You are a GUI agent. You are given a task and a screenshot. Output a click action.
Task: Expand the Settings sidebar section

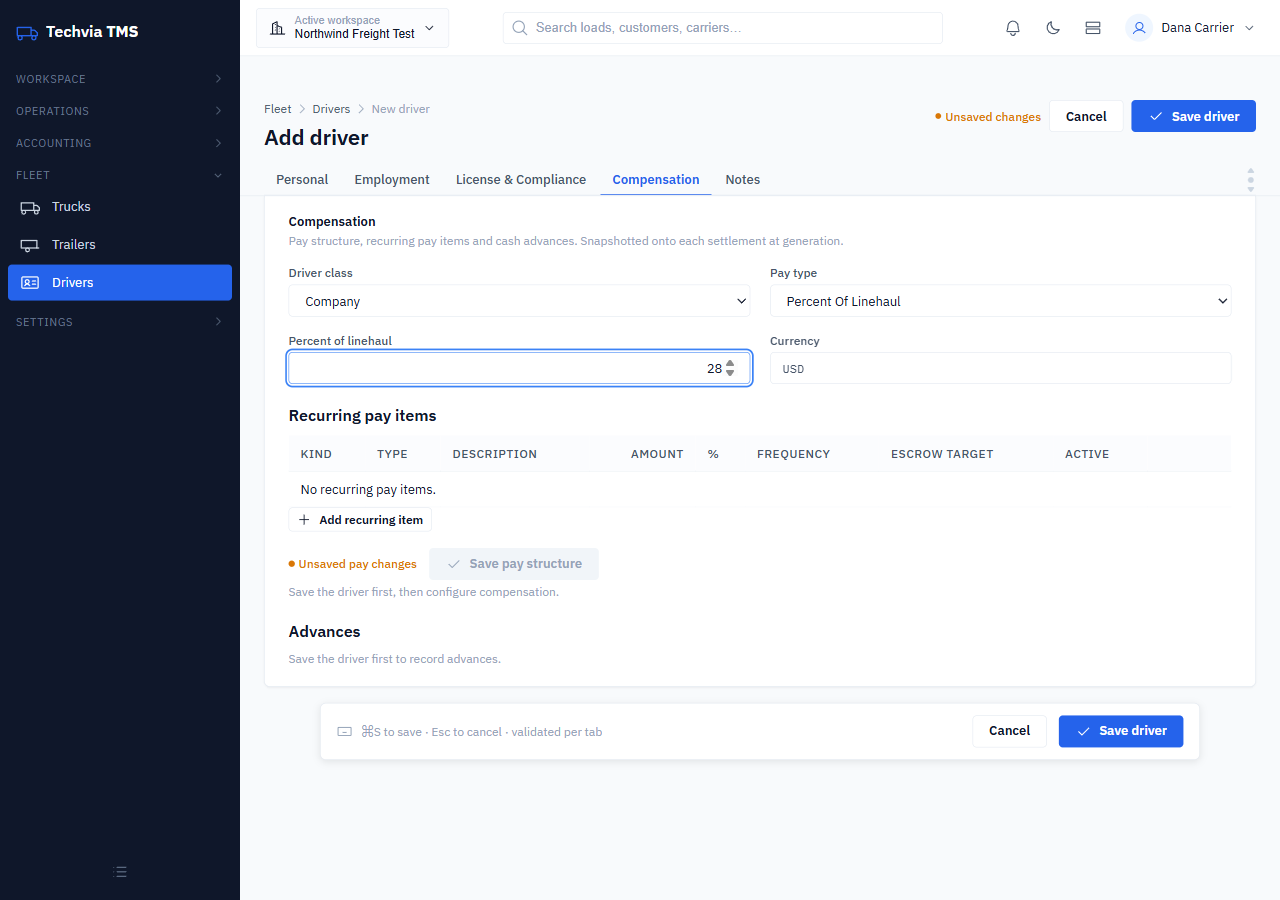click(x=120, y=322)
